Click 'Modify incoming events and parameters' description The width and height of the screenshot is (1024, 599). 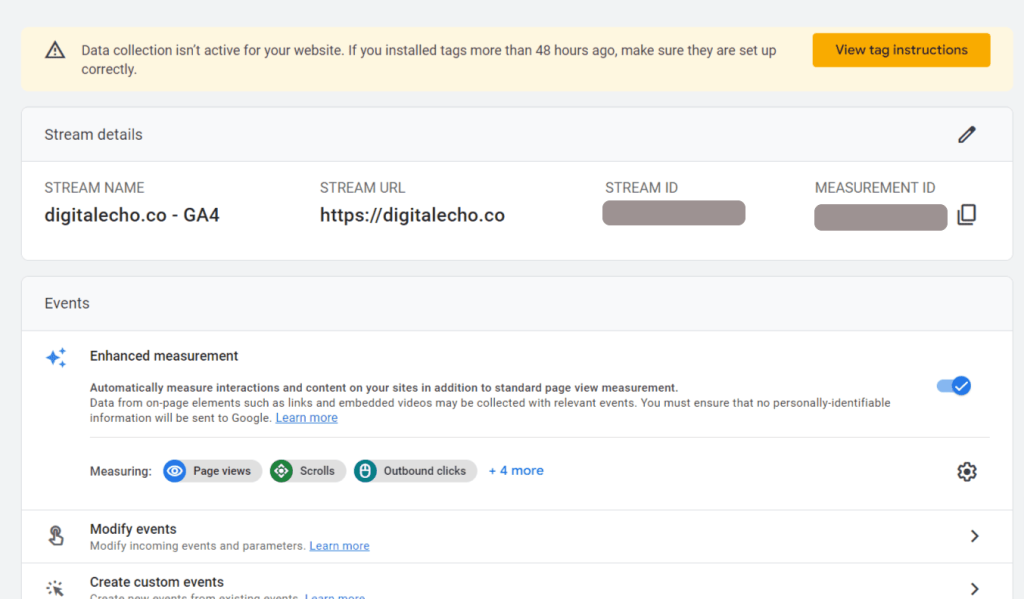(x=197, y=546)
